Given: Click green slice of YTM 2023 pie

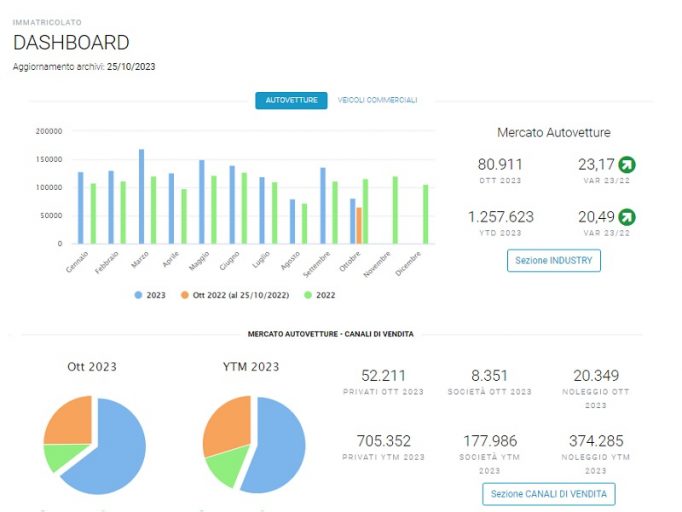Looking at the screenshot, I should click(228, 465).
